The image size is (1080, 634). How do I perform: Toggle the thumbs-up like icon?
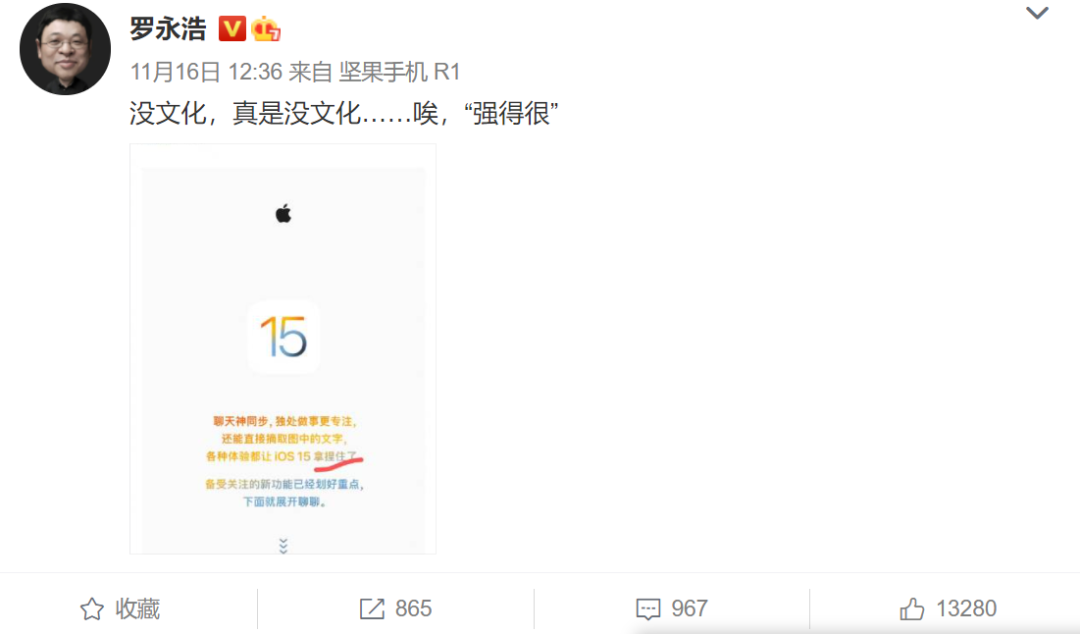click(x=912, y=609)
